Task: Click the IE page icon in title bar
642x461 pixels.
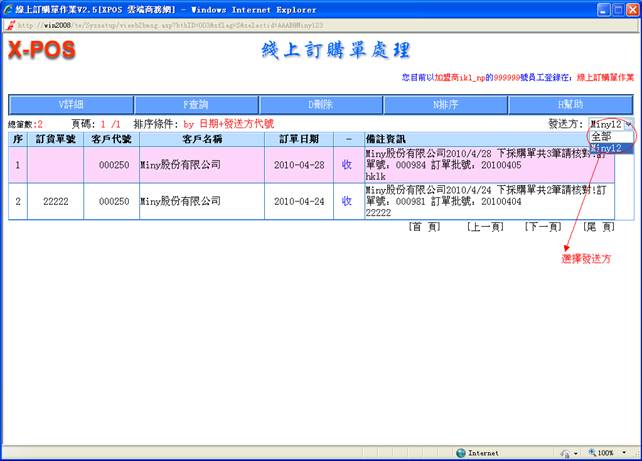Action: point(8,8)
